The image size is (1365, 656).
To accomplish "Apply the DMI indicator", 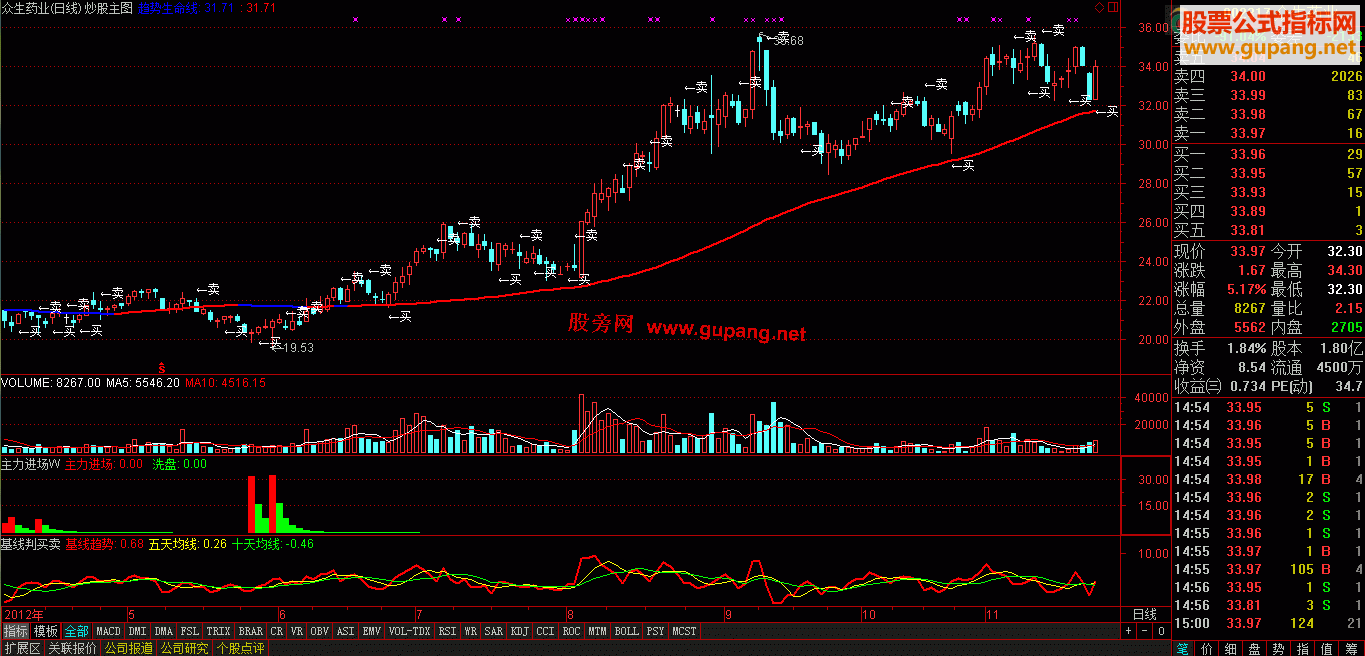I will click(x=137, y=631).
